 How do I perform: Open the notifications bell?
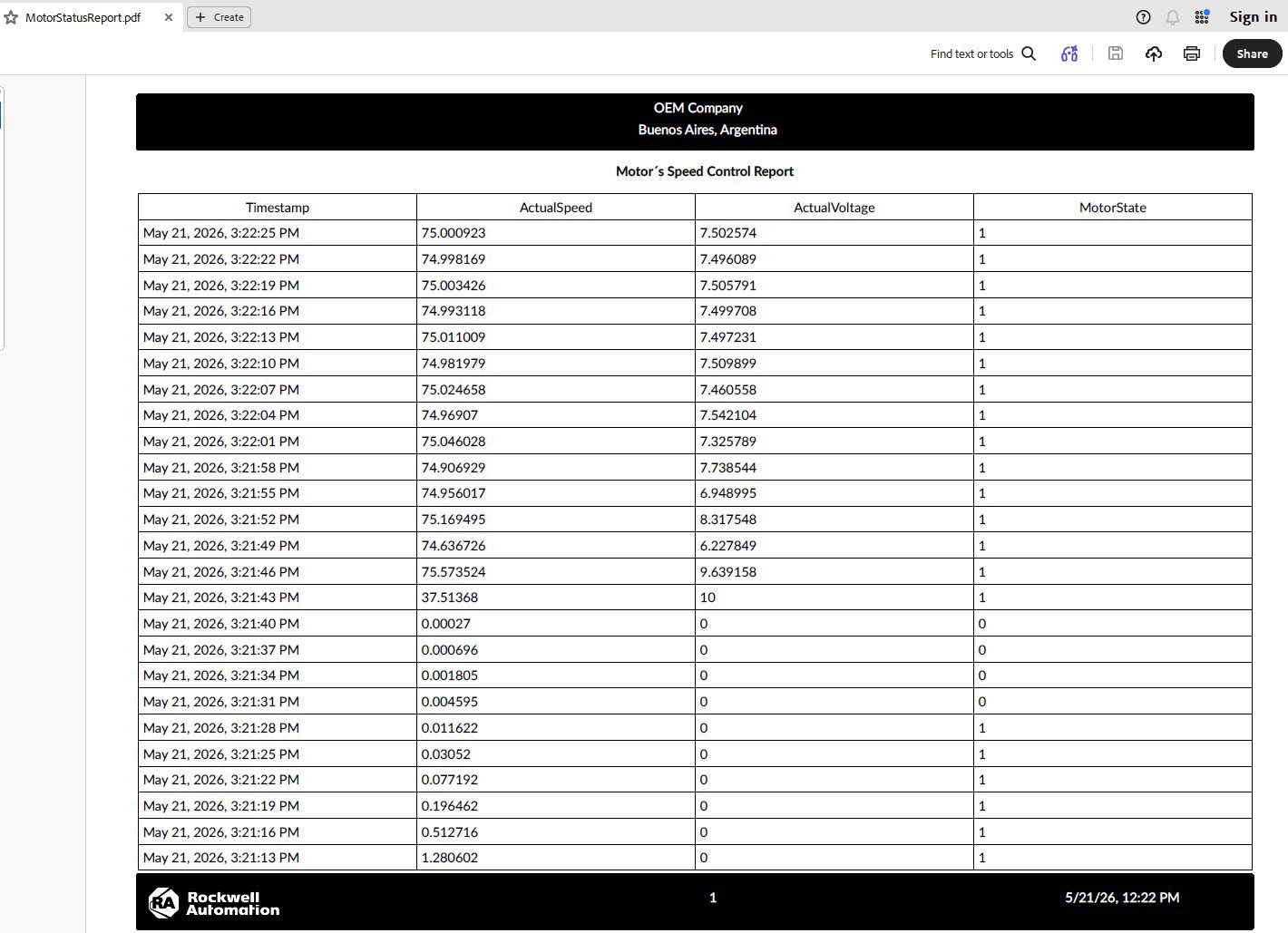click(x=1173, y=17)
